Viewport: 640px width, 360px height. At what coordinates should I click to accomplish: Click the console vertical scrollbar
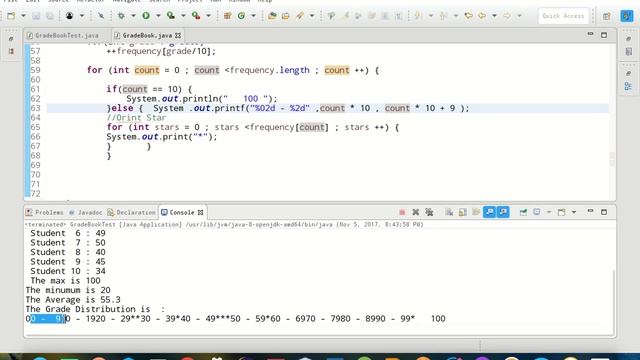[613, 302]
